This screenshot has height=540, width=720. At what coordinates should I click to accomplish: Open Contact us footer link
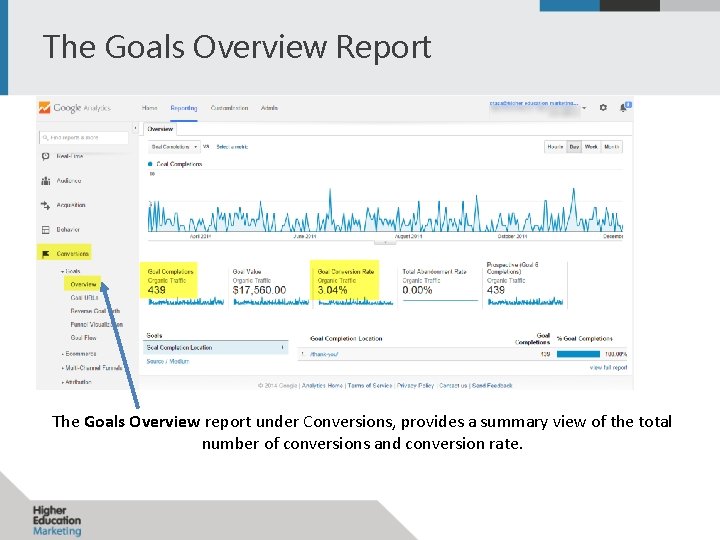click(x=453, y=386)
